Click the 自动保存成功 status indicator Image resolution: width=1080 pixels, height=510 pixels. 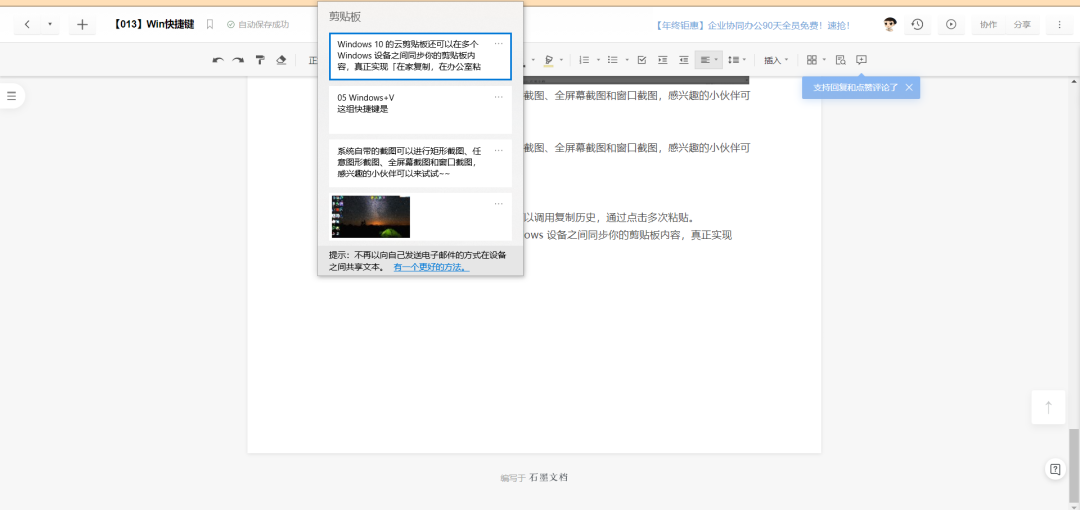(x=258, y=25)
